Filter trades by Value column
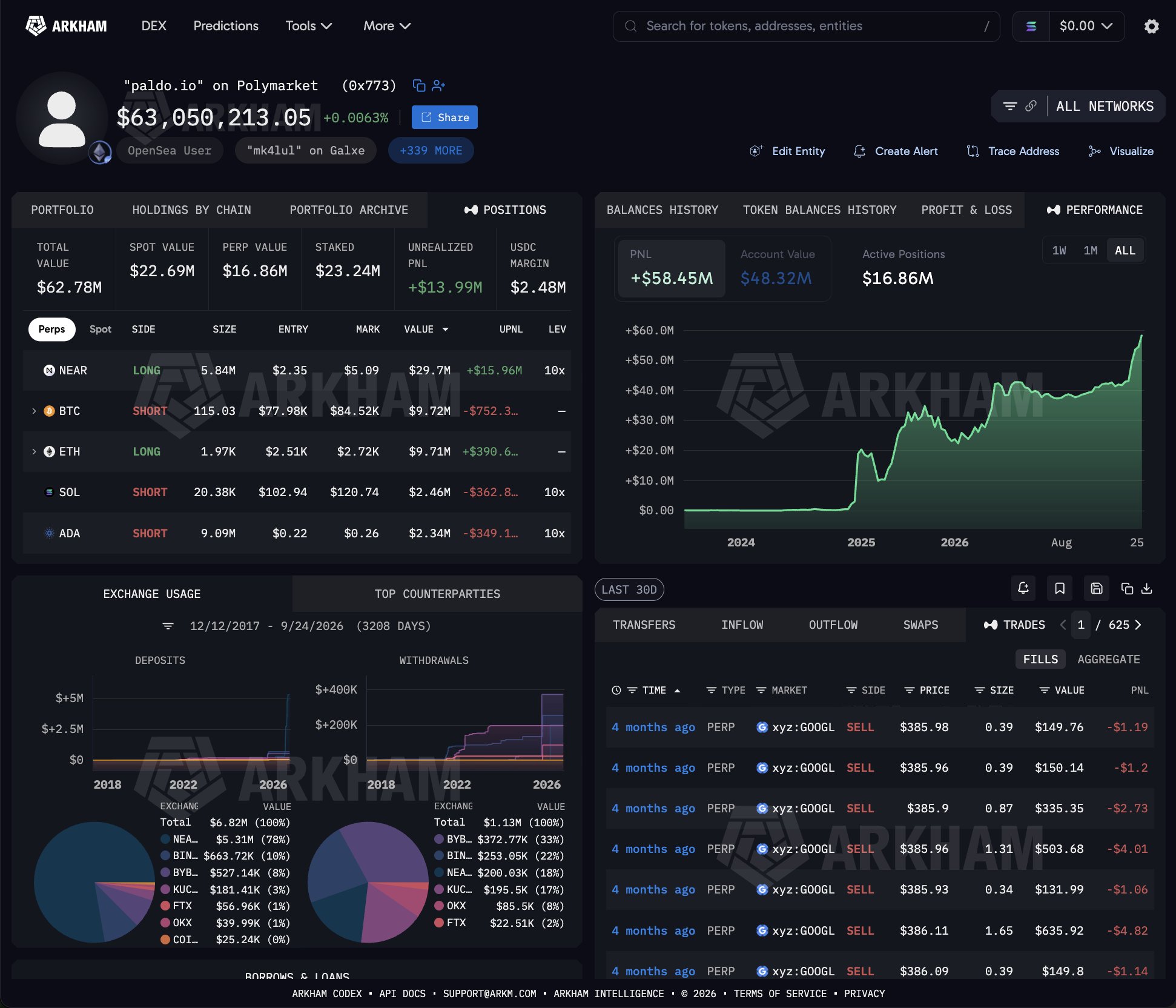This screenshot has height=1008, width=1176. coord(1044,690)
